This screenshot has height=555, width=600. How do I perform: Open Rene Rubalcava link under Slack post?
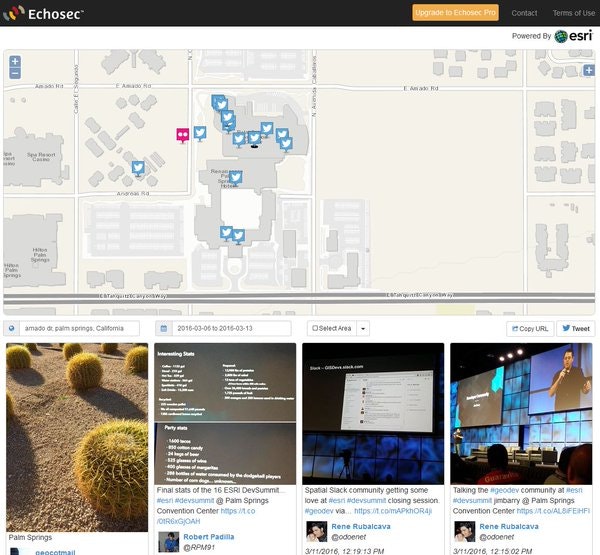click(x=361, y=526)
